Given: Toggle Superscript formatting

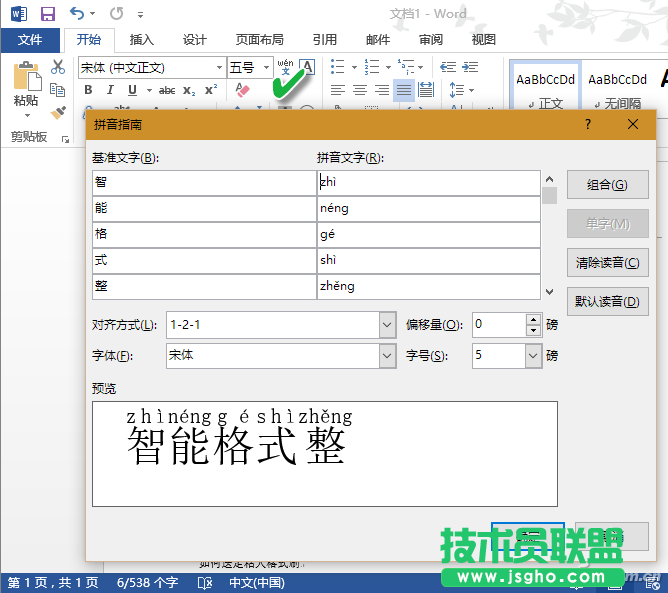Looking at the screenshot, I should click(x=211, y=90).
